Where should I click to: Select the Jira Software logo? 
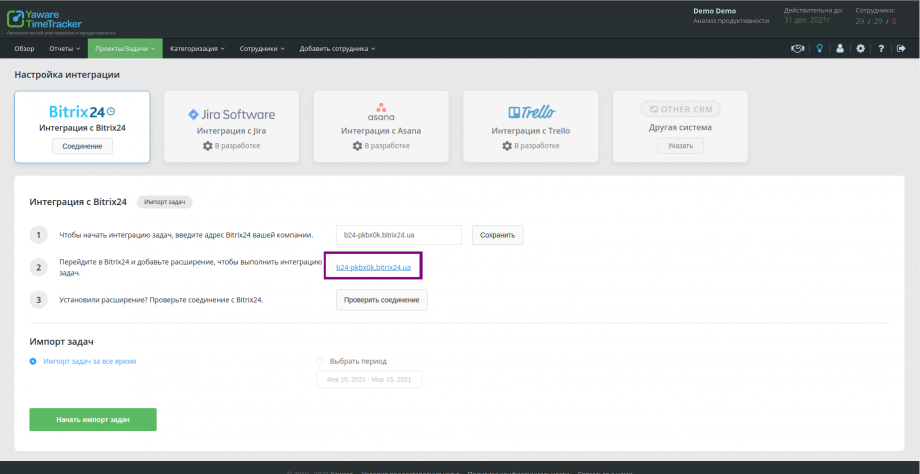[231, 114]
